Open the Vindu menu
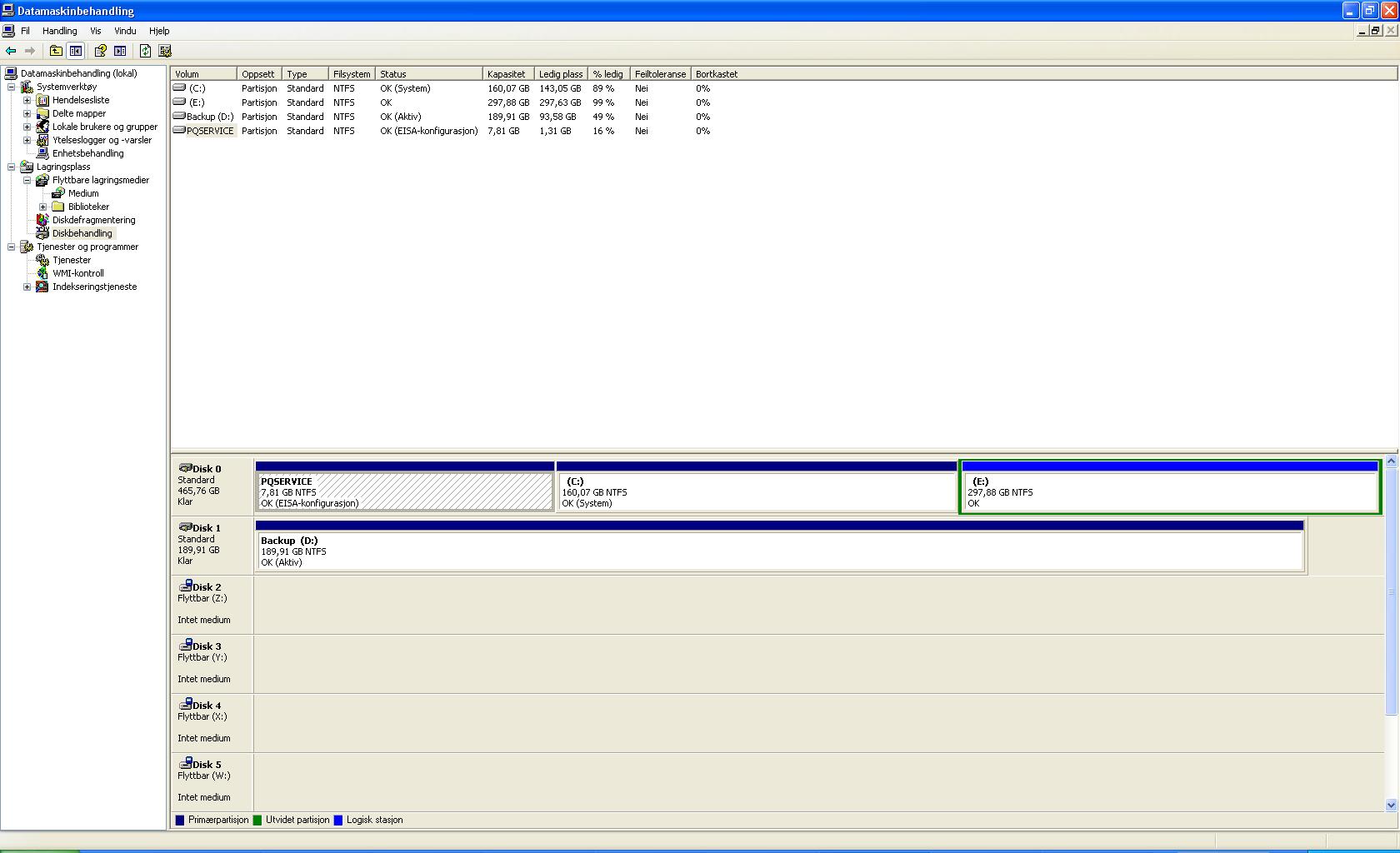1400x853 pixels. click(125, 31)
